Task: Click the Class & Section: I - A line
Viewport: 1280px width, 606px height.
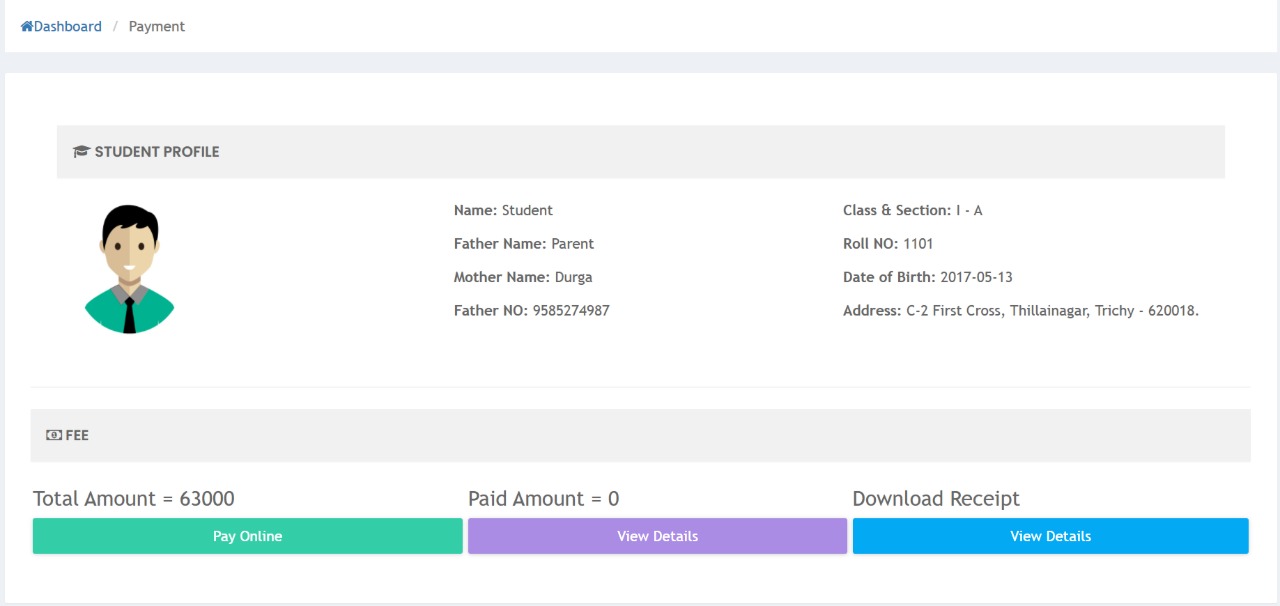Action: [913, 210]
